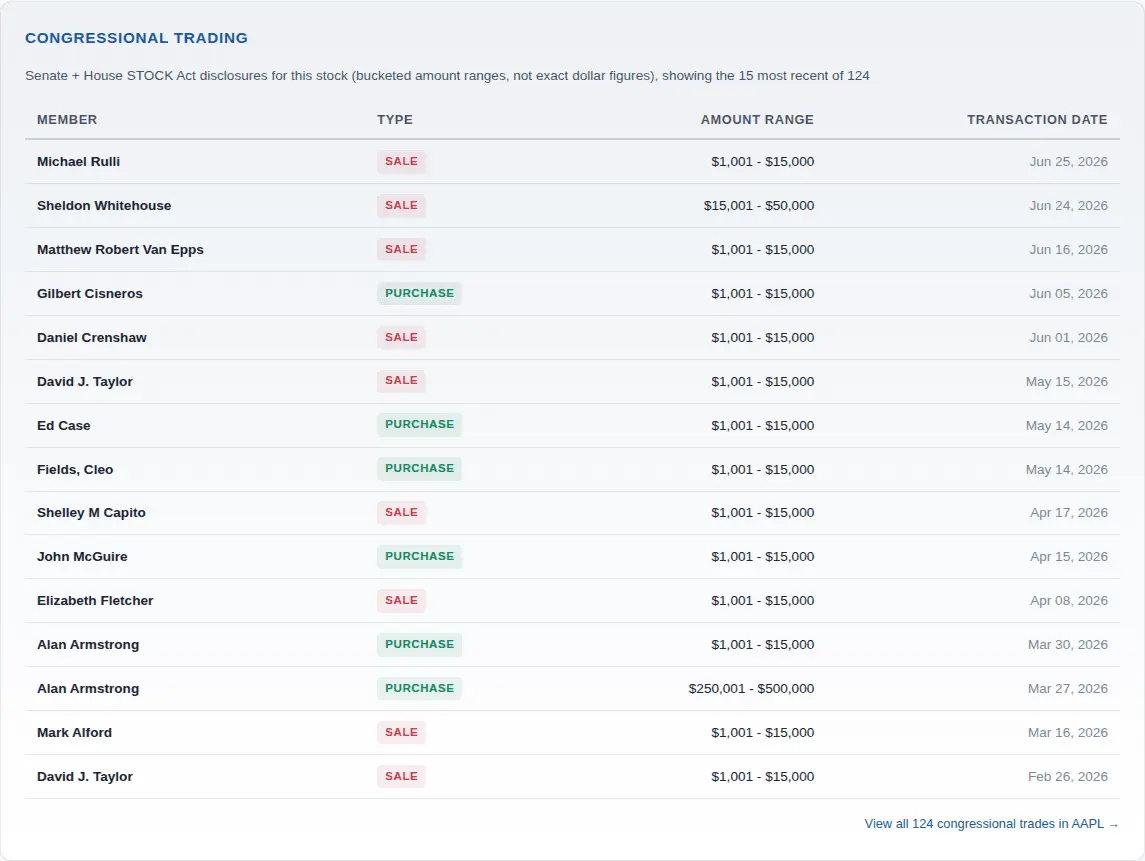Select David J. Taylor in the May 15 row
Screen dimensions: 1145x861
(85, 381)
